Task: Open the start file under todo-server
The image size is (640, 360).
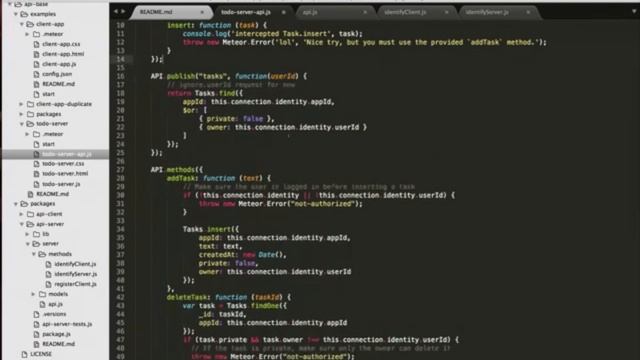Action: [x=49, y=144]
